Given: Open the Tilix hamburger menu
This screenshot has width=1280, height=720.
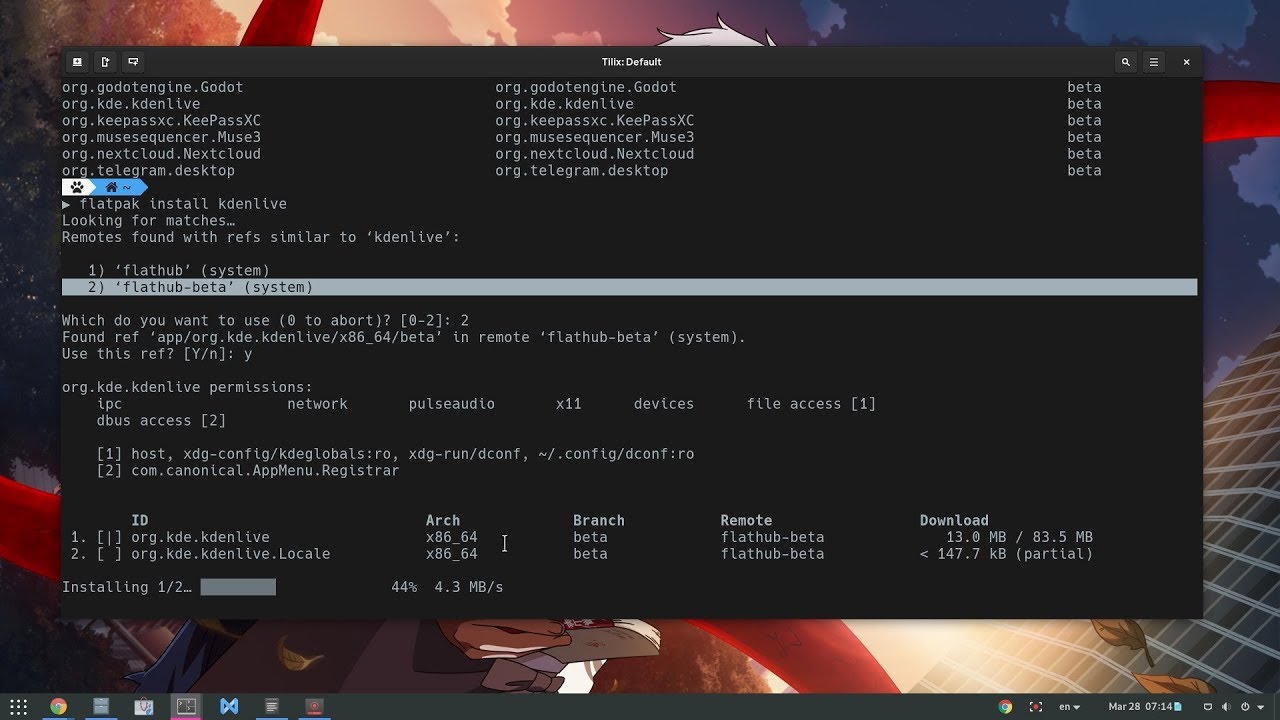Looking at the screenshot, I should click(1153, 62).
